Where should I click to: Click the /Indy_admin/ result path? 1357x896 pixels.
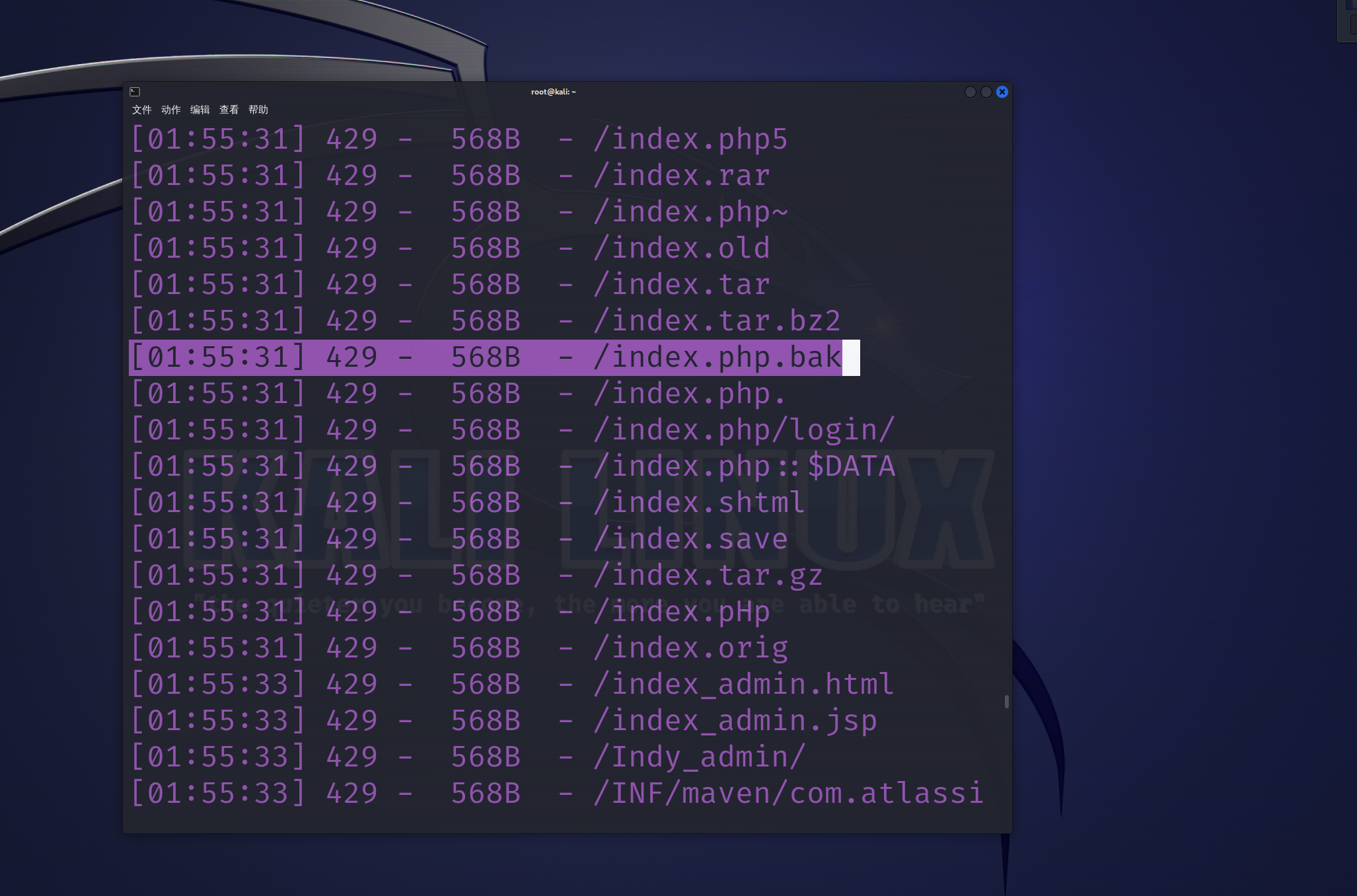(x=699, y=757)
